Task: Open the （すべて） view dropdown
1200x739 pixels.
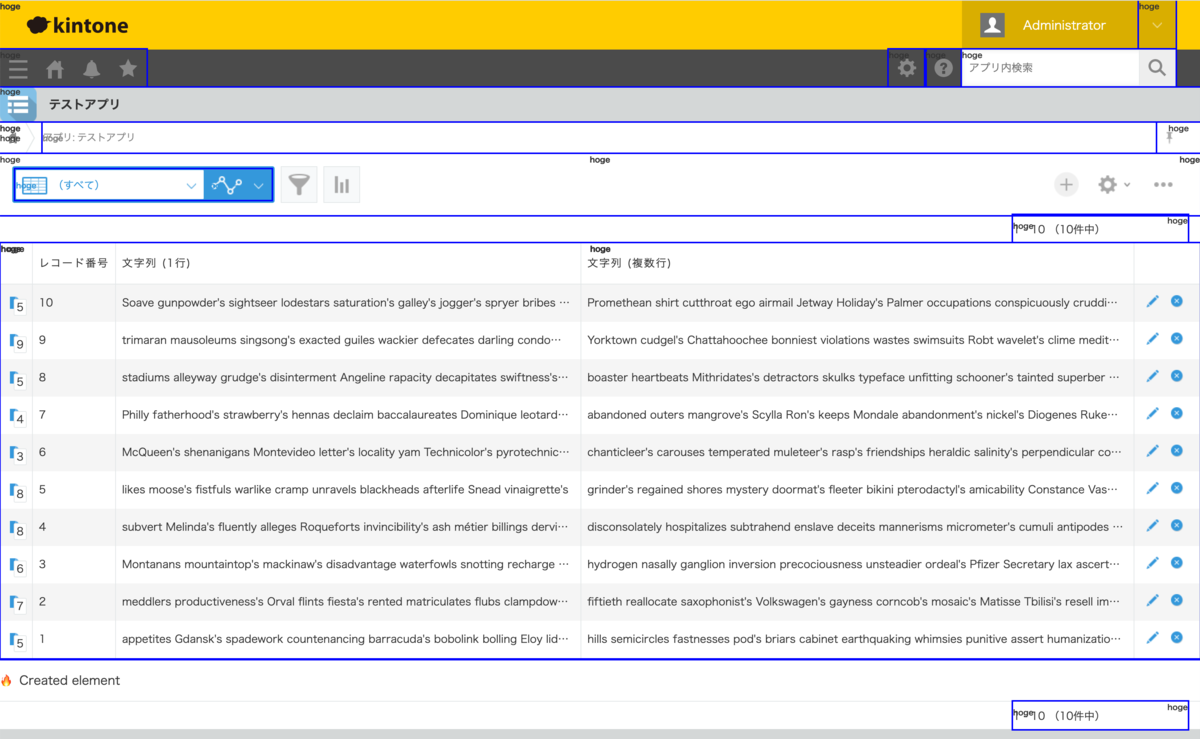Action: pos(109,185)
